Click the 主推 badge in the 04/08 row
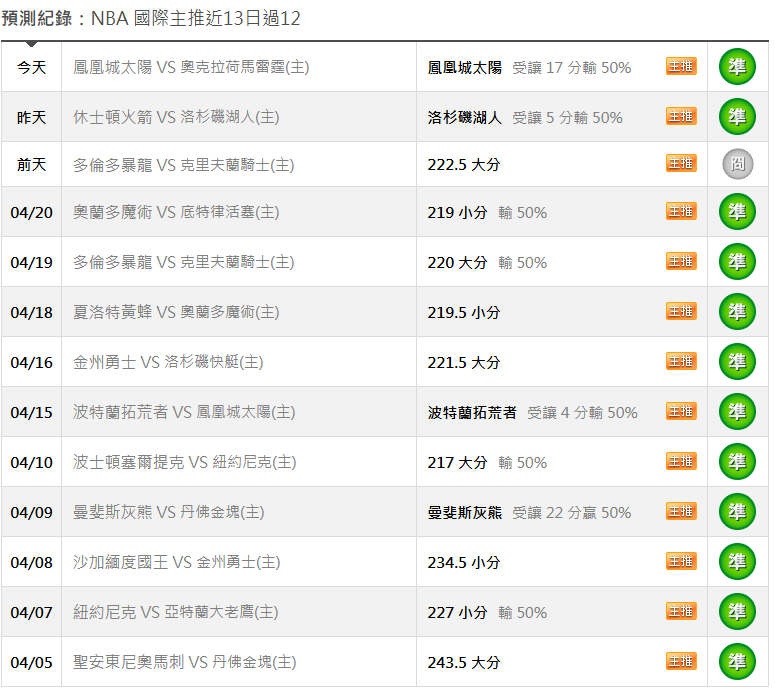The height and width of the screenshot is (692, 775). coord(681,561)
